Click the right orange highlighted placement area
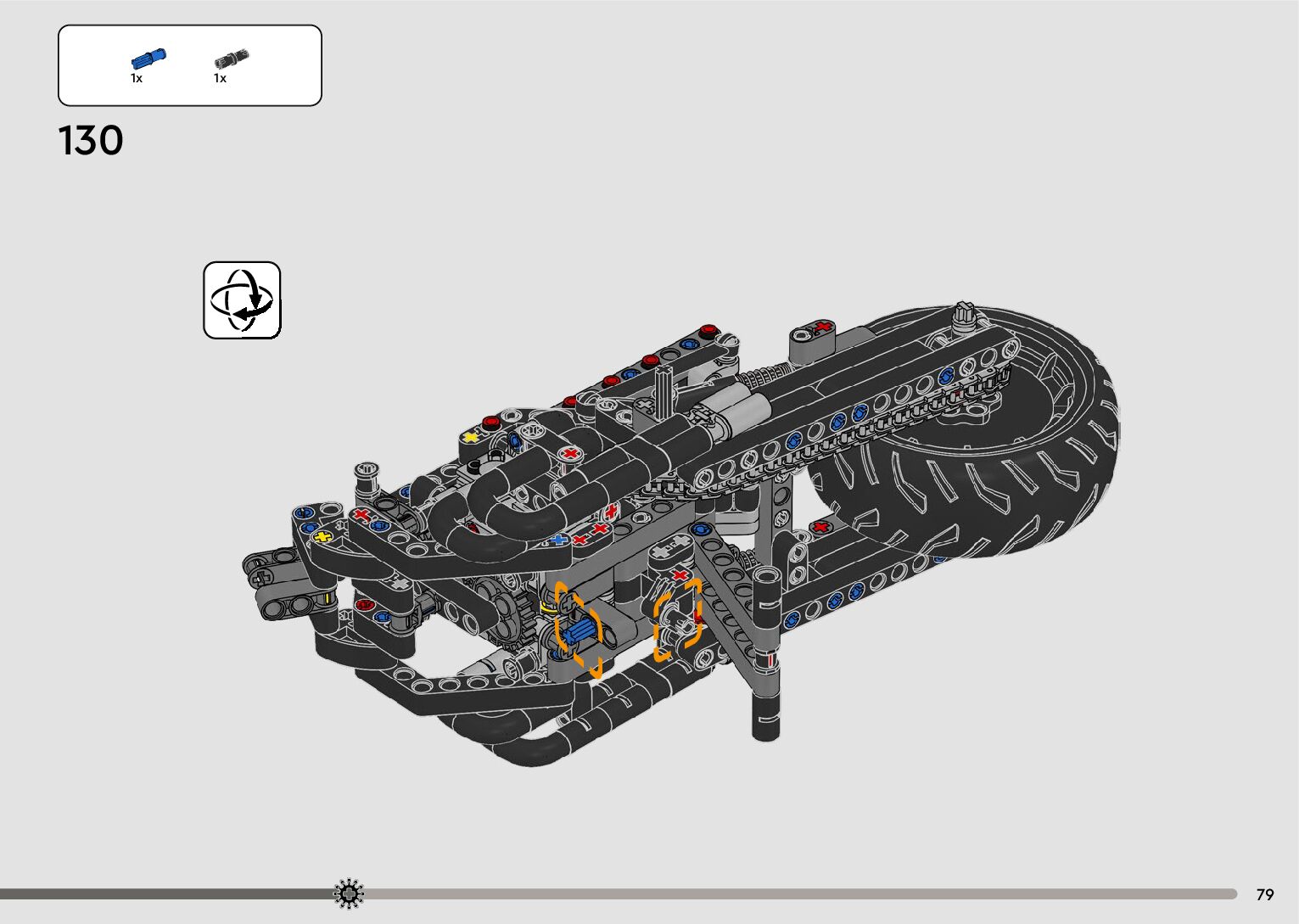Viewport: 1299px width, 924px height. click(677, 620)
